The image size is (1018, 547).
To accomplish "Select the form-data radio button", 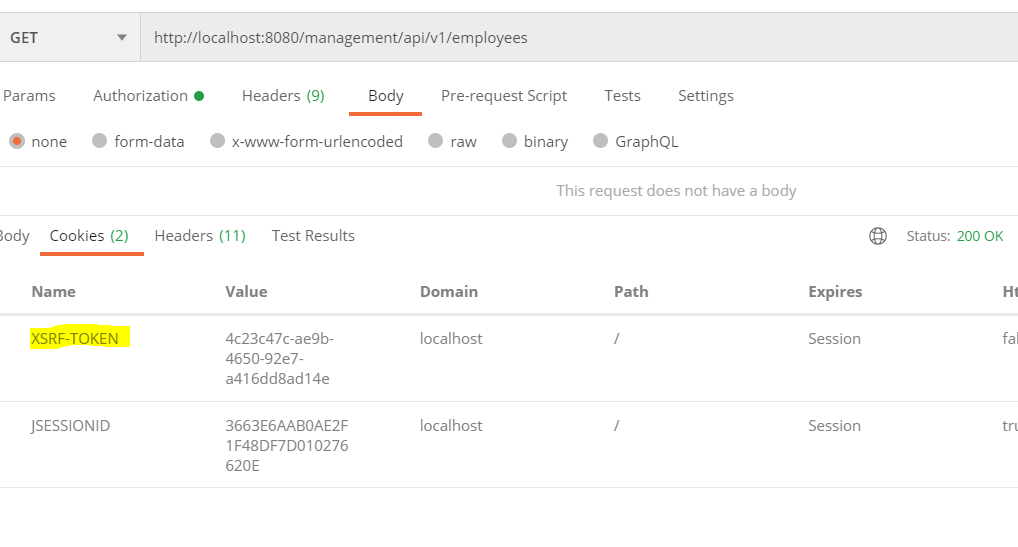I will 99,142.
